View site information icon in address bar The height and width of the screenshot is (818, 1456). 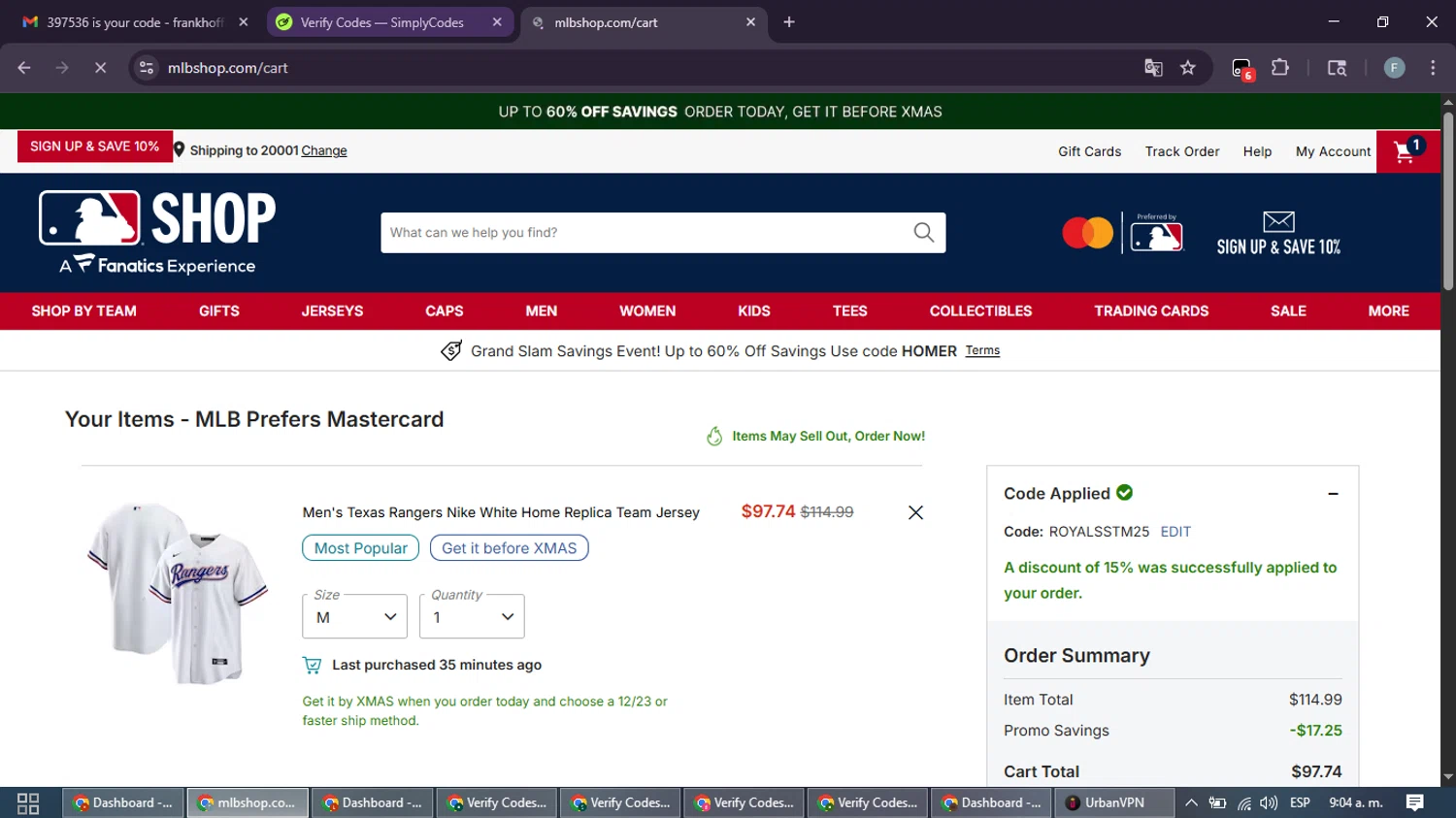pyautogui.click(x=147, y=68)
